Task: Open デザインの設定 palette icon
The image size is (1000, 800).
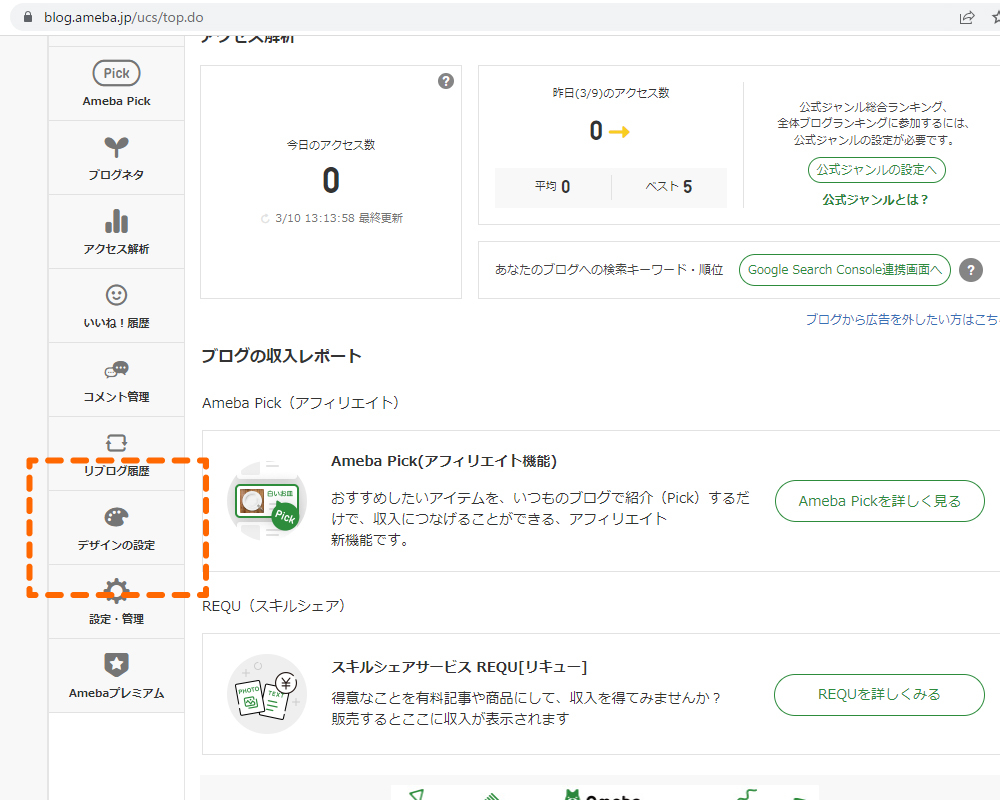Action: [x=116, y=517]
